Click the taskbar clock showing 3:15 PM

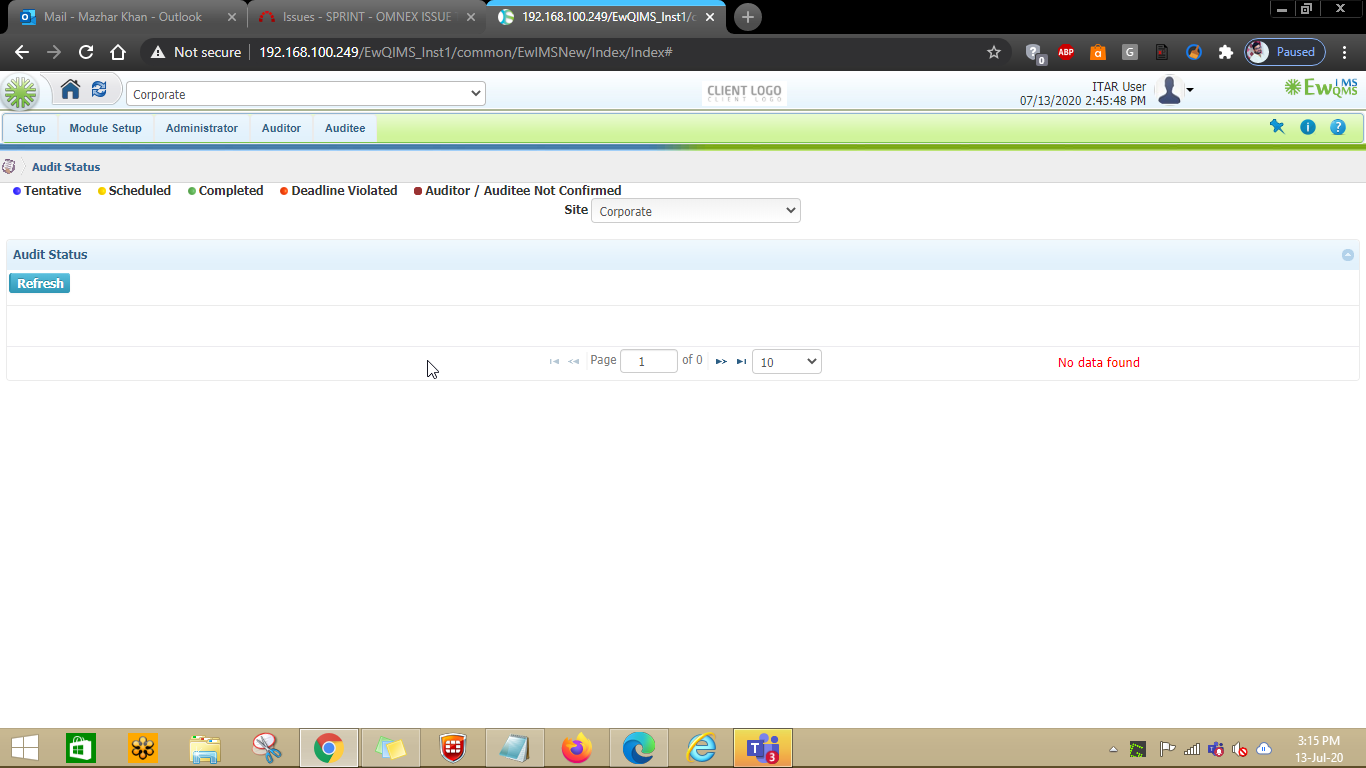[1318, 748]
